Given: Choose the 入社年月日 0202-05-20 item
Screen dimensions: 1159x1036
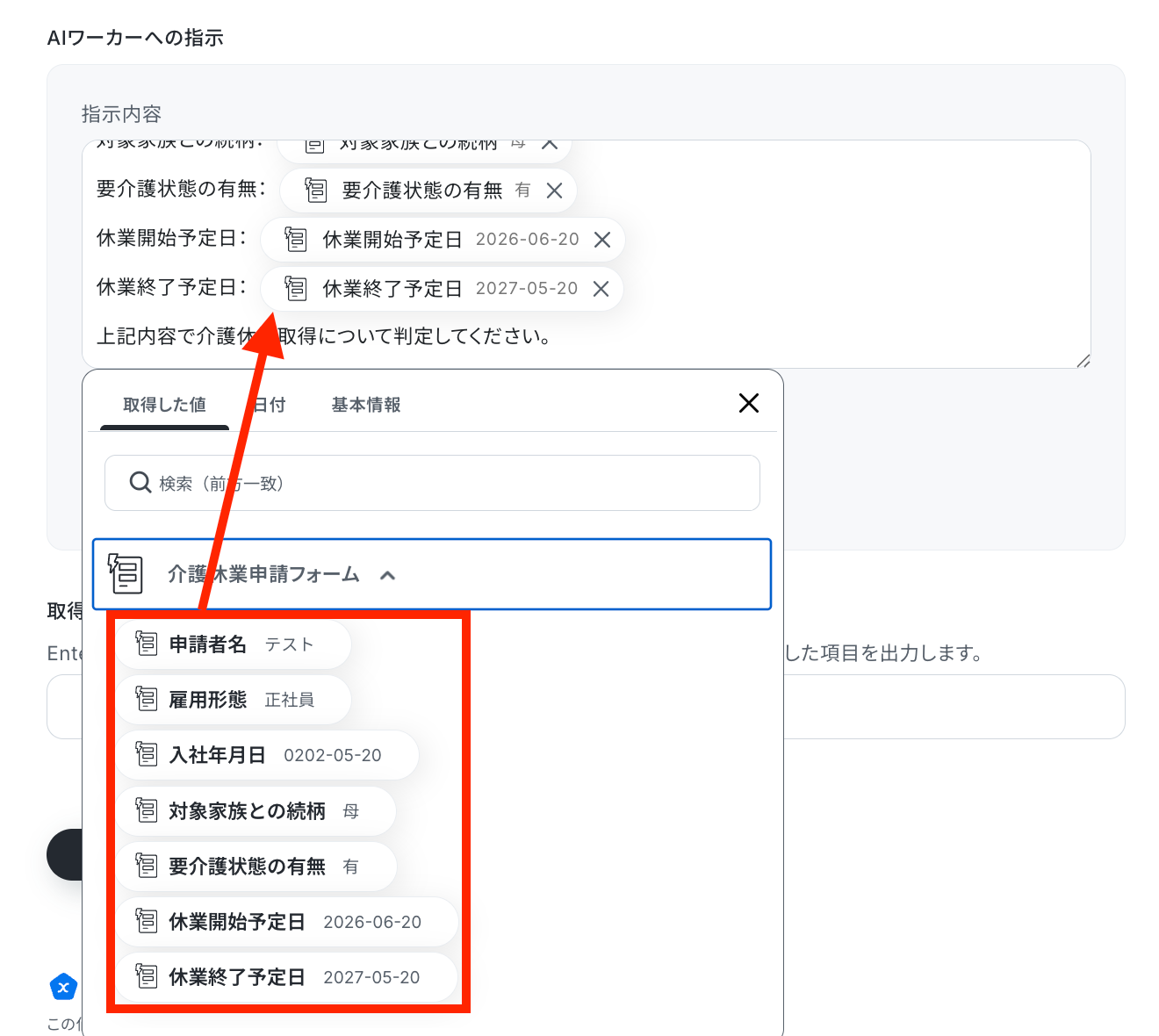Looking at the screenshot, I should point(268,755).
